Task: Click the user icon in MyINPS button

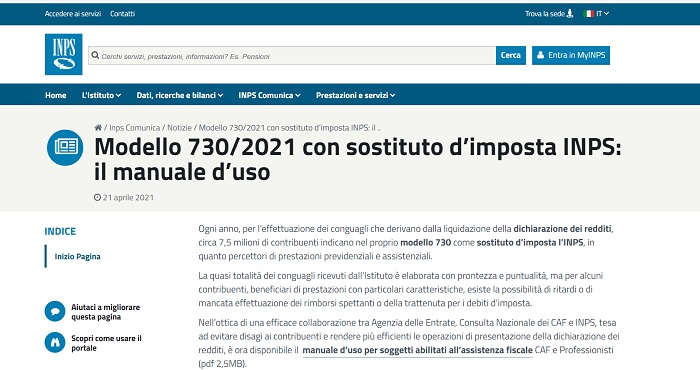Action: click(540, 55)
